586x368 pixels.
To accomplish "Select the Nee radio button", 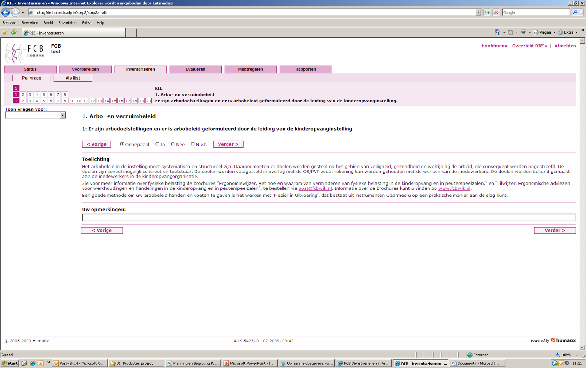I will (173, 144).
